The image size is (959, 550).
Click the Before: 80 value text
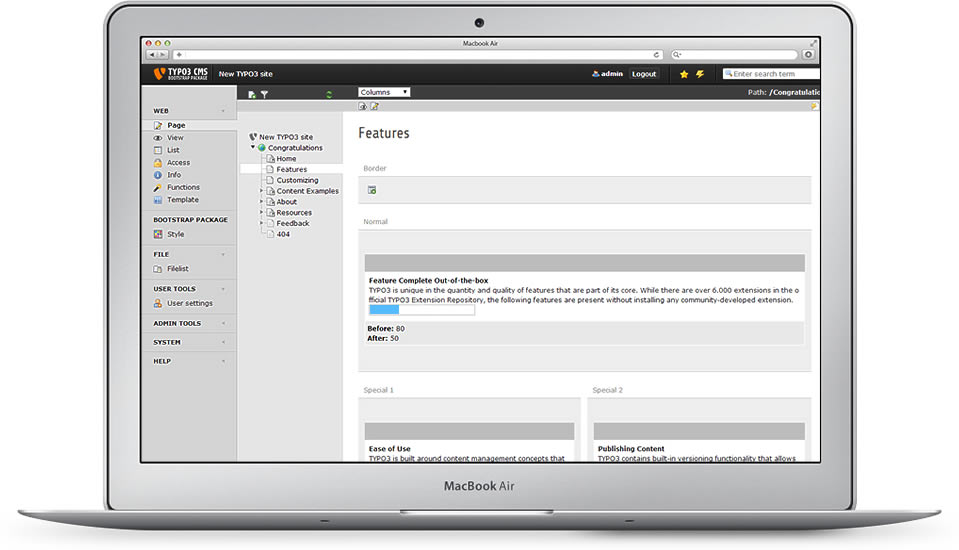pos(386,329)
